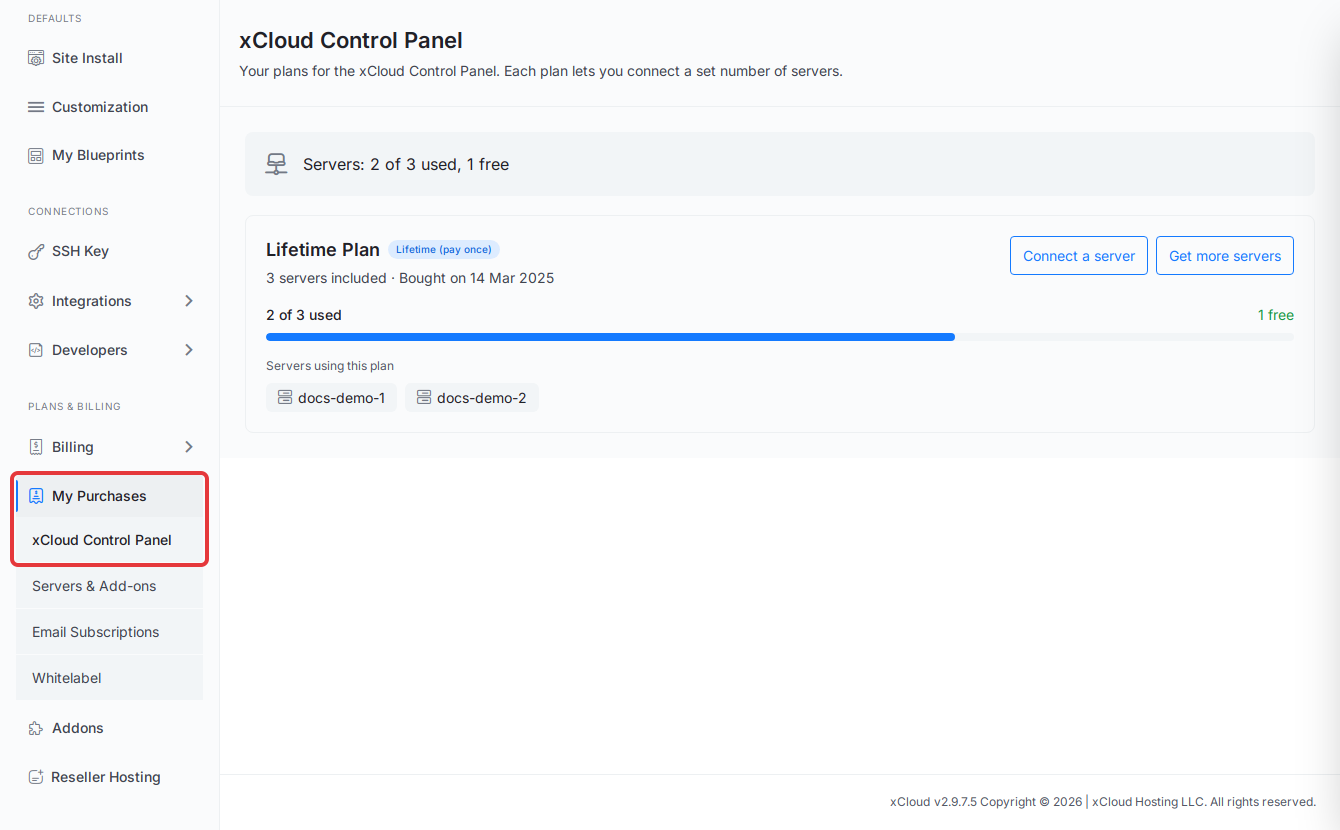Screen dimensions: 1340x830
Task: Expand the Billing submenu chevron
Action: coord(189,447)
